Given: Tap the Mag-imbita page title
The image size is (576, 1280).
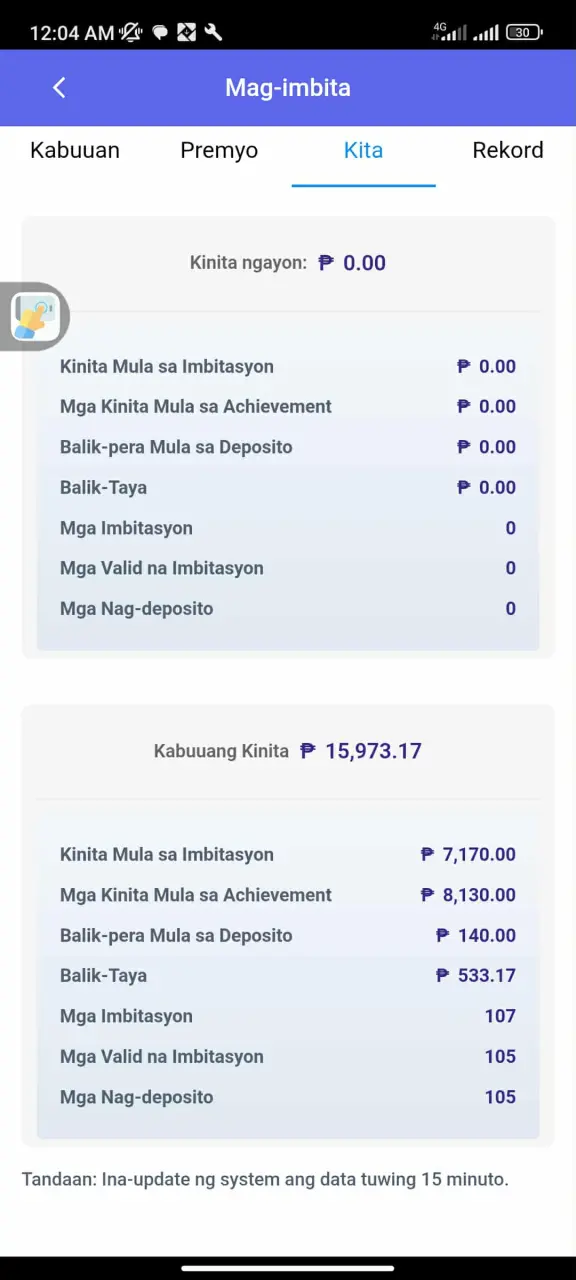Looking at the screenshot, I should point(288,88).
